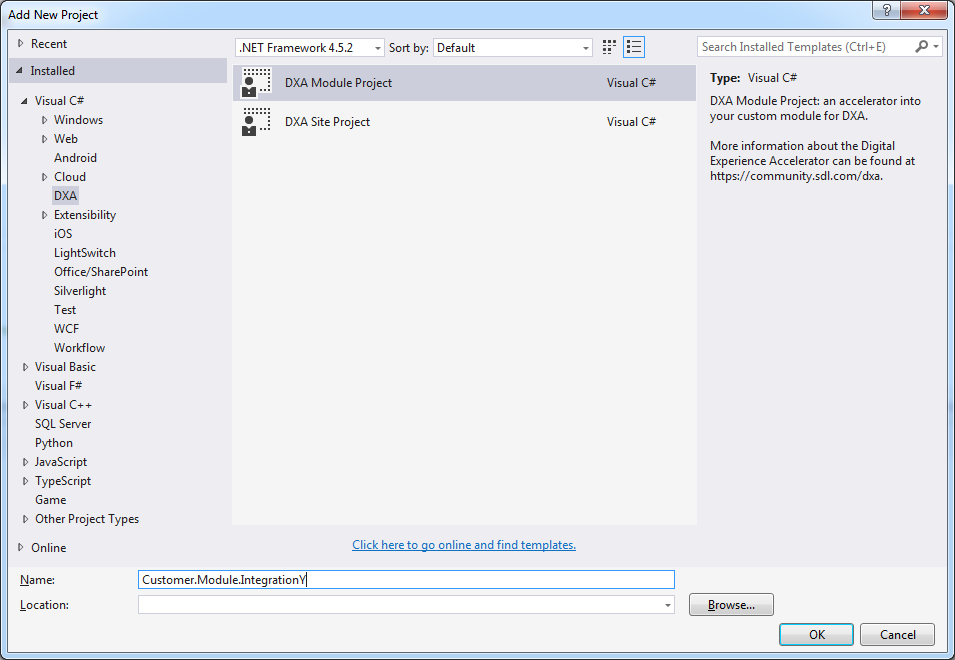
Task: Expand the Windows tree node
Action: pyautogui.click(x=45, y=120)
